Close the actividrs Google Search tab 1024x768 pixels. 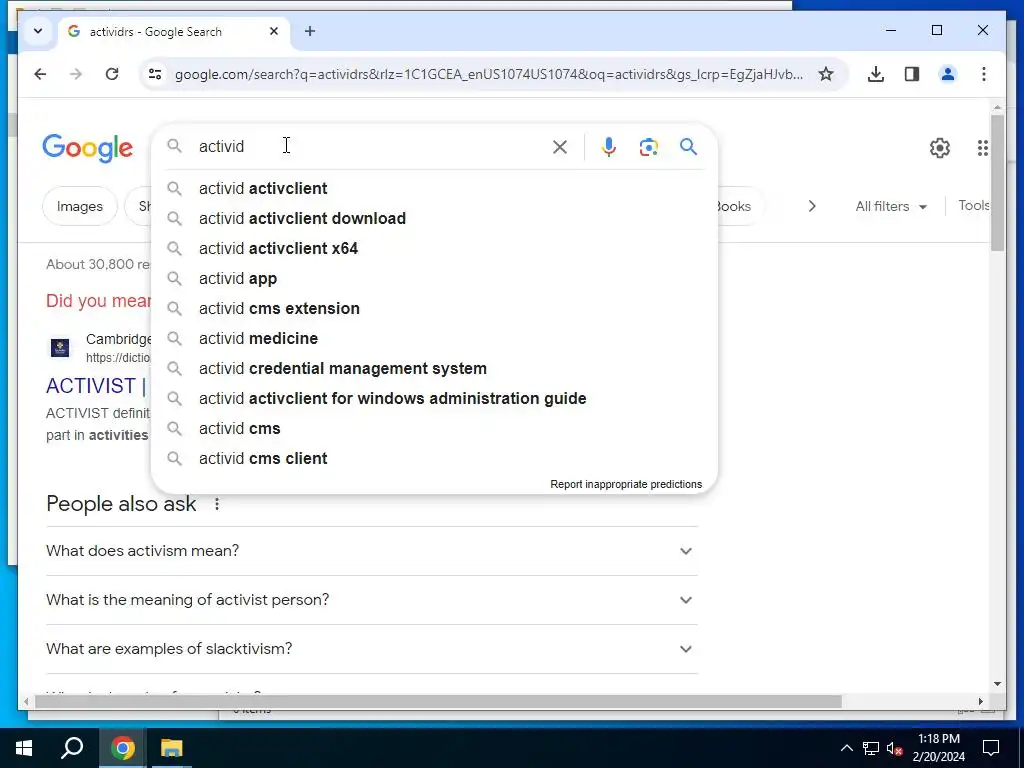tap(274, 31)
